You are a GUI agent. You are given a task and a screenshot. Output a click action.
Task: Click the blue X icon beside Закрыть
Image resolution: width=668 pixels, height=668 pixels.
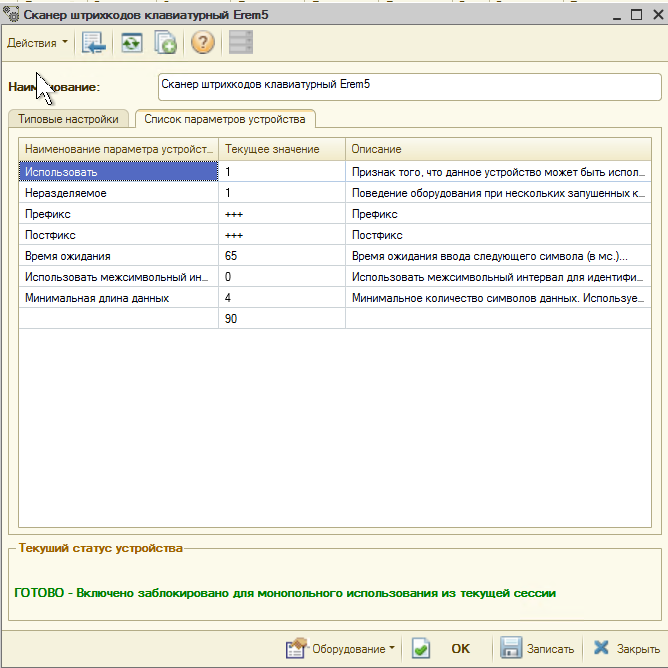coord(601,648)
